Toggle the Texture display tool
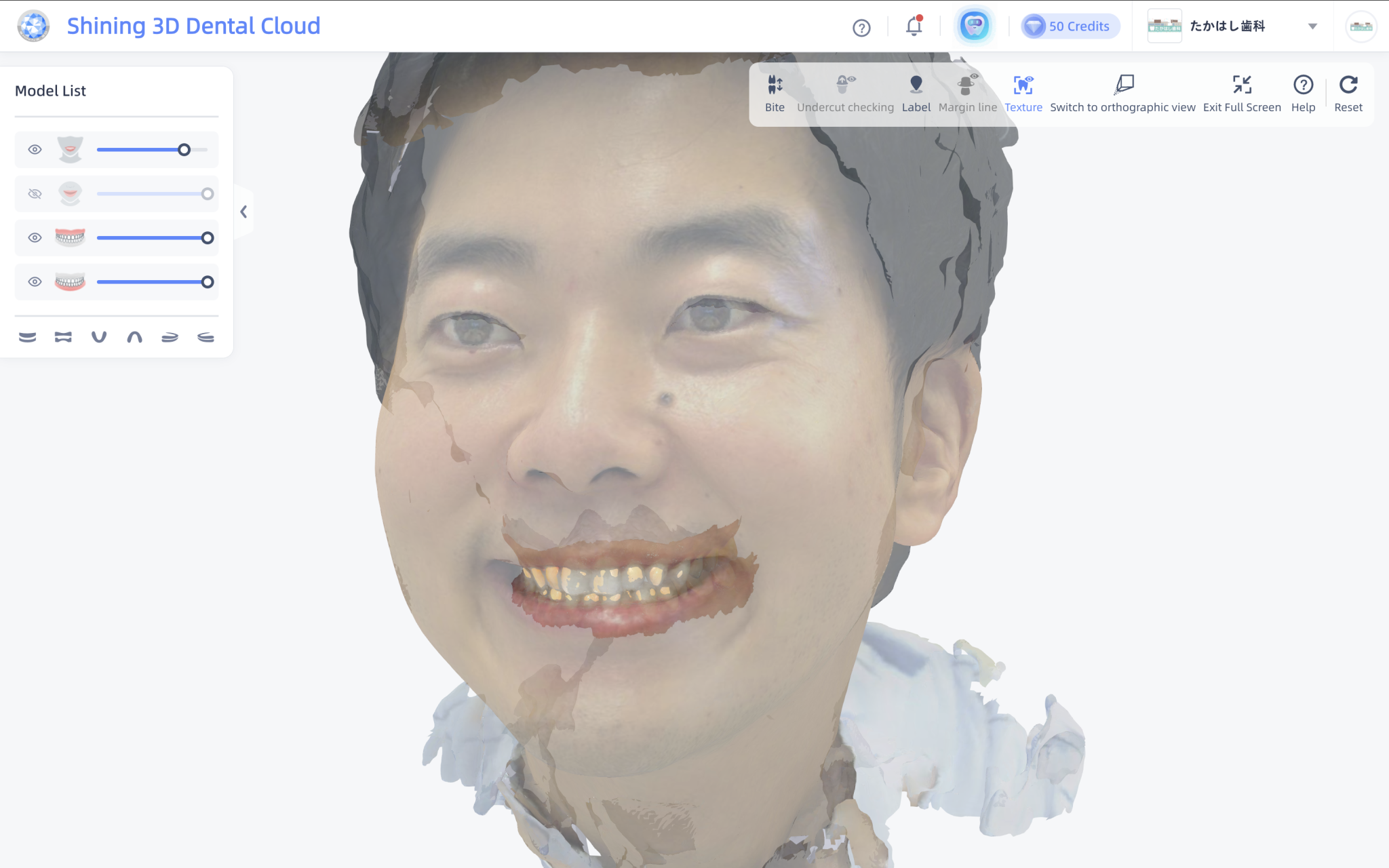 coord(1023,85)
